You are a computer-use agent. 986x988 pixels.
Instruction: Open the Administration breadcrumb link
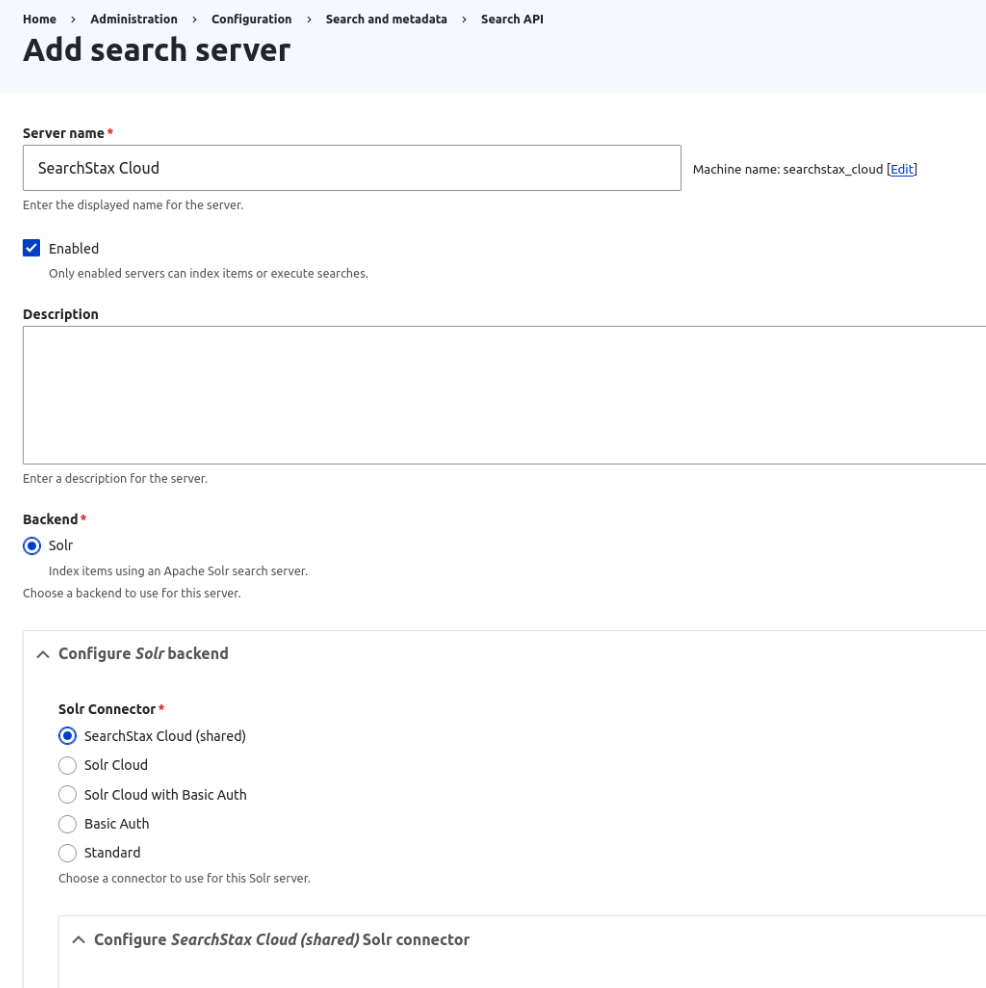(x=134, y=19)
